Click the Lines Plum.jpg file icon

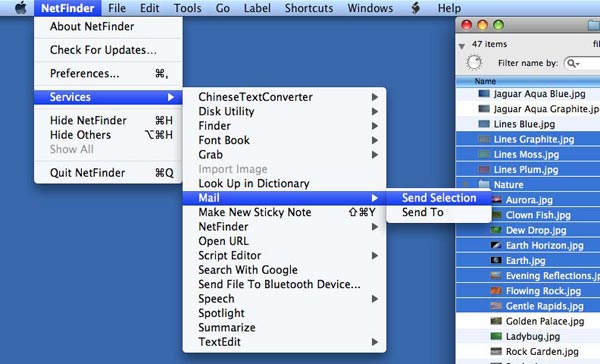(x=484, y=170)
